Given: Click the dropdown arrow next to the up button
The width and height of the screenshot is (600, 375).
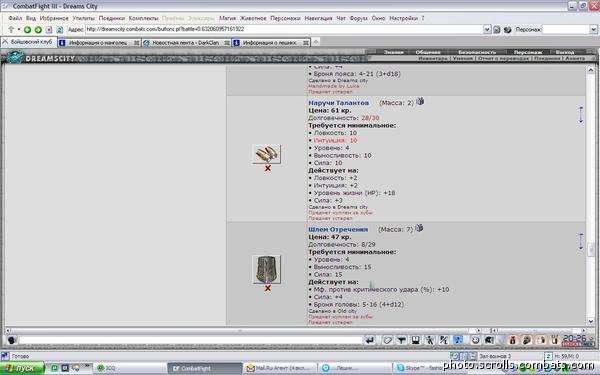Looking at the screenshot, I should tap(18, 29).
